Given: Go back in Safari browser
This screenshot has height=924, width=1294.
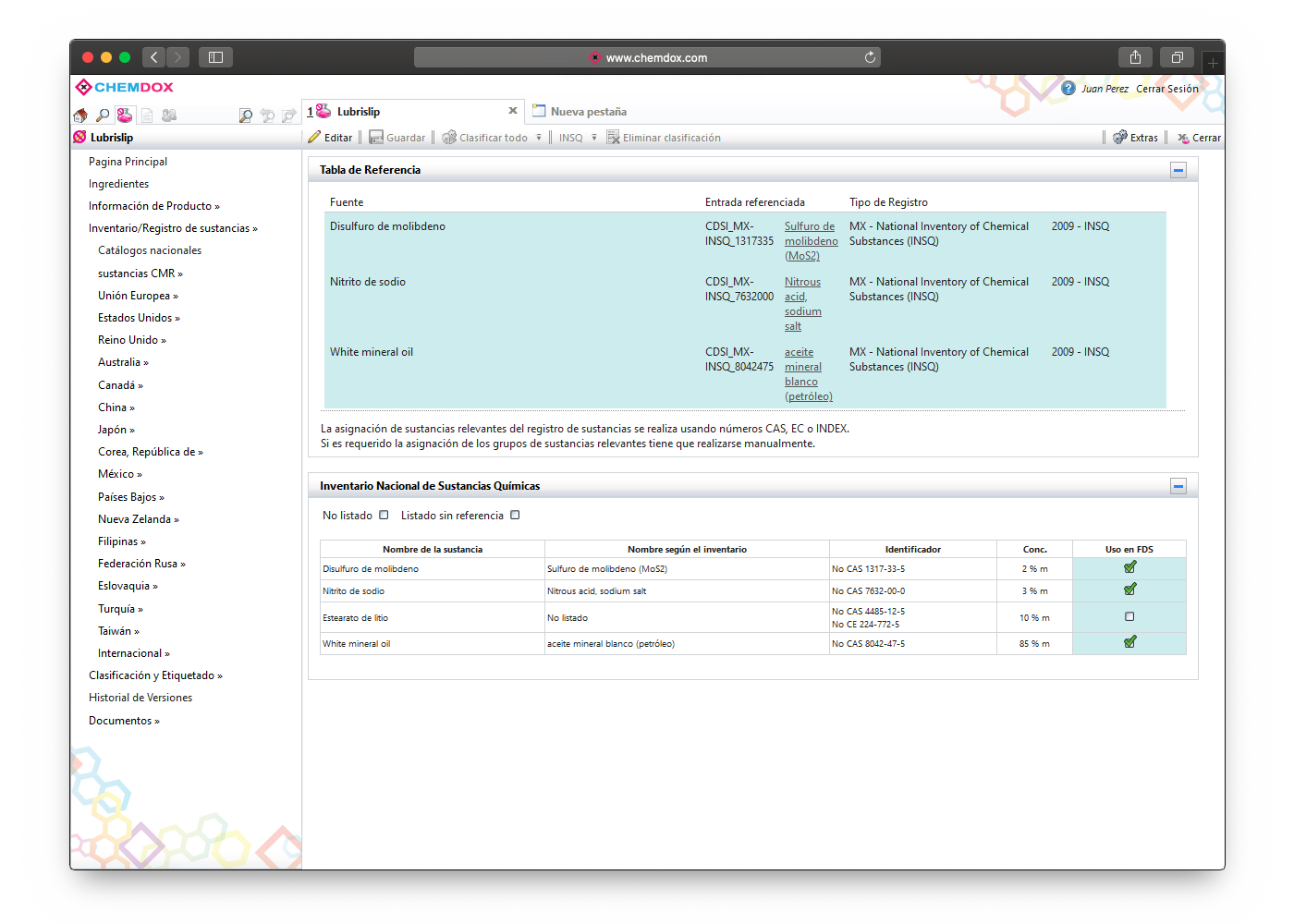Looking at the screenshot, I should click(x=154, y=57).
